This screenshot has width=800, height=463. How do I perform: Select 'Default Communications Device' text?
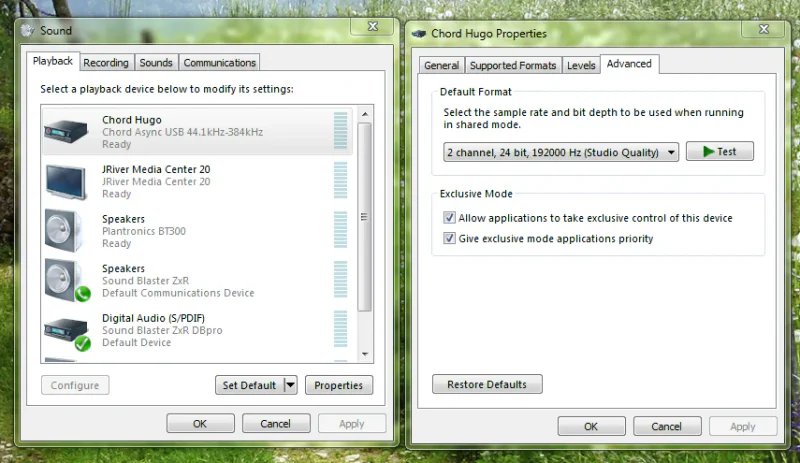point(178,293)
